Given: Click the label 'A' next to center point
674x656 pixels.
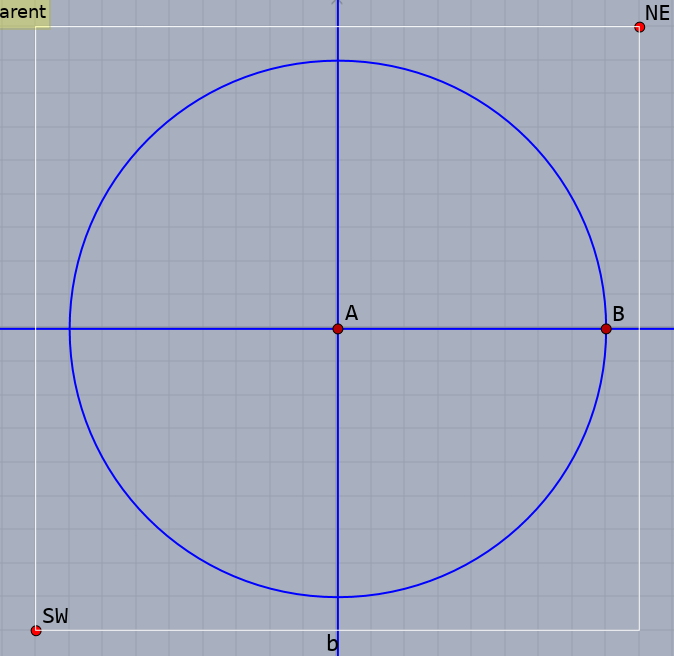Looking at the screenshot, I should [x=352, y=313].
